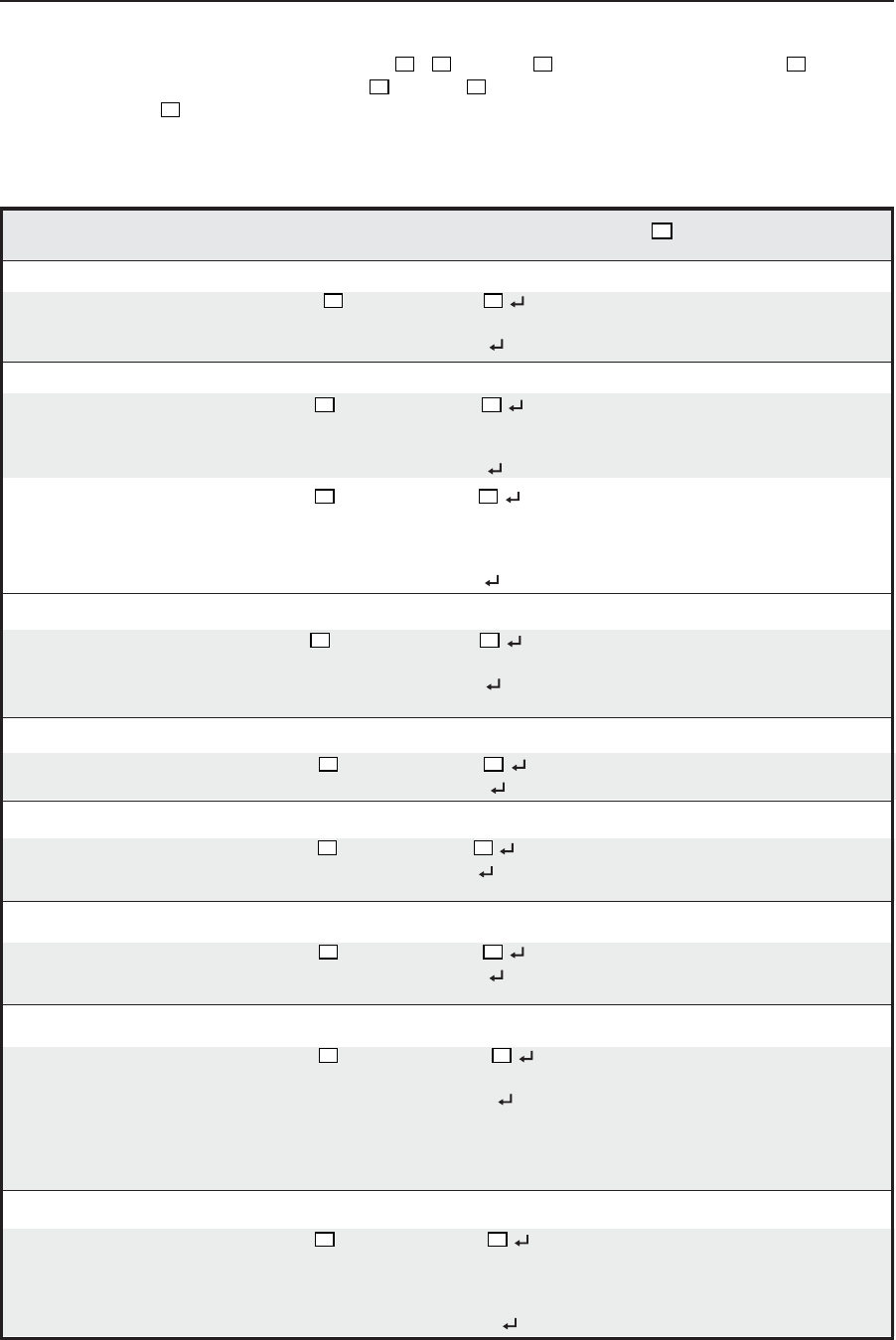Check the lone box on the paragraph's third line
Viewport: 896px width, 1340px height.
click(x=170, y=109)
